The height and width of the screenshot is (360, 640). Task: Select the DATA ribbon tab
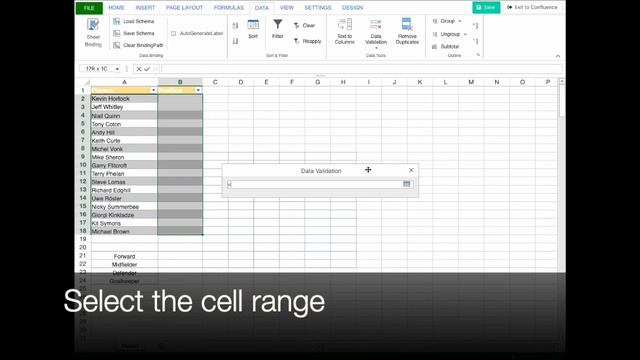[x=262, y=8]
